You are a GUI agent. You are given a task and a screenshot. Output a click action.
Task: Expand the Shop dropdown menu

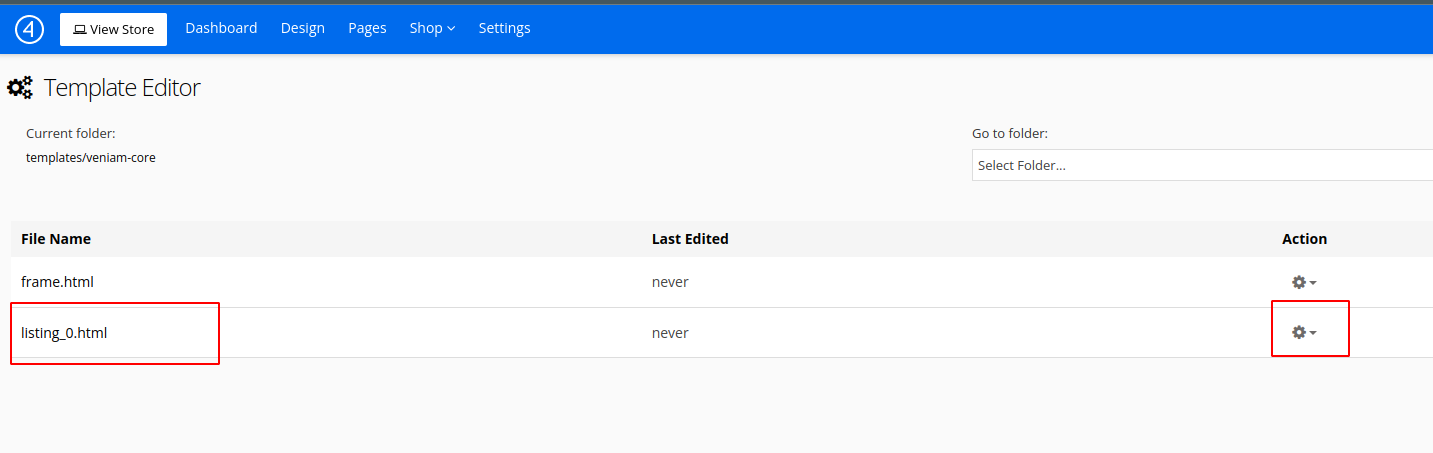tap(432, 28)
